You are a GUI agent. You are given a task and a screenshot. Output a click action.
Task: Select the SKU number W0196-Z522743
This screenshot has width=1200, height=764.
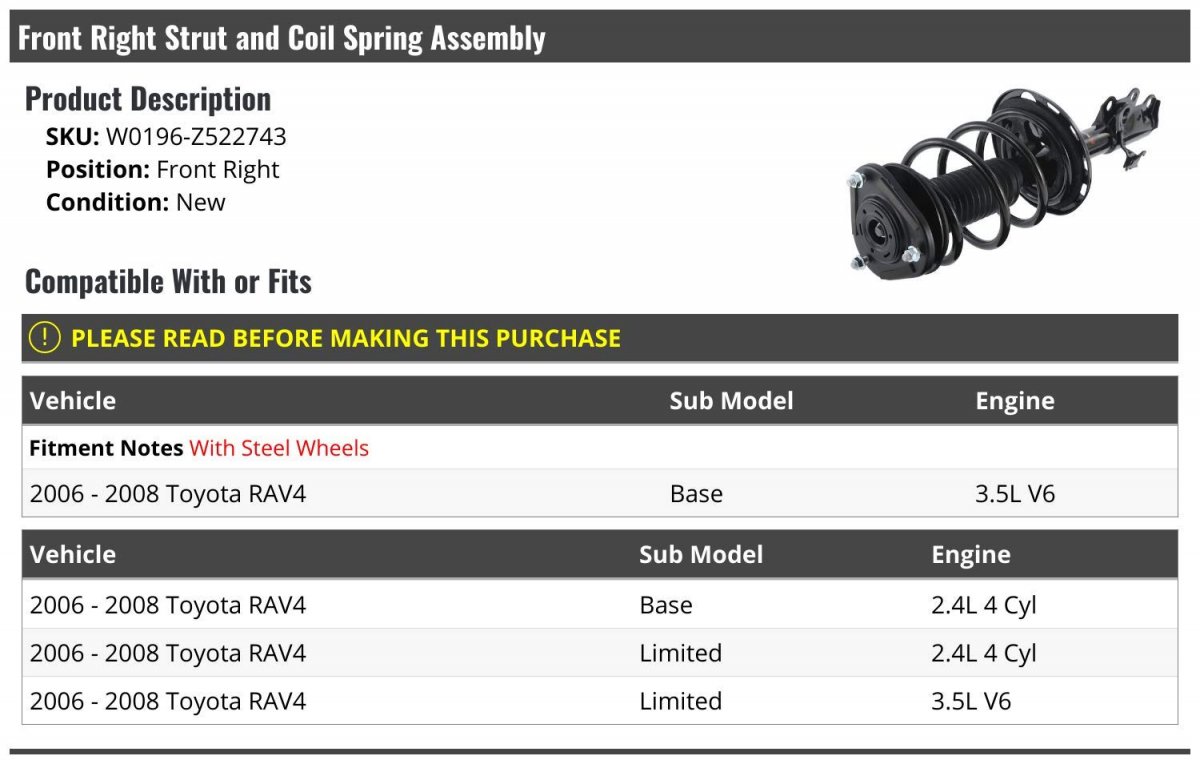(196, 137)
